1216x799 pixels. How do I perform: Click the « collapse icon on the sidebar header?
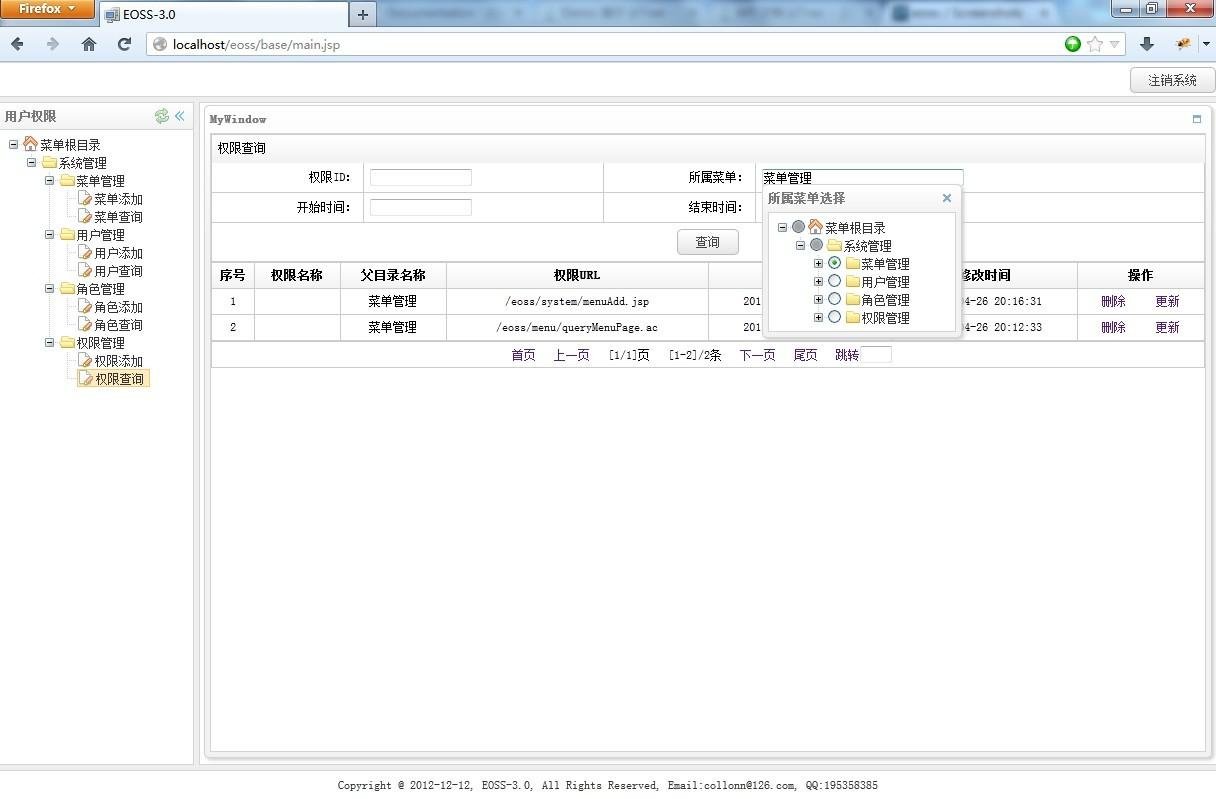[x=180, y=116]
